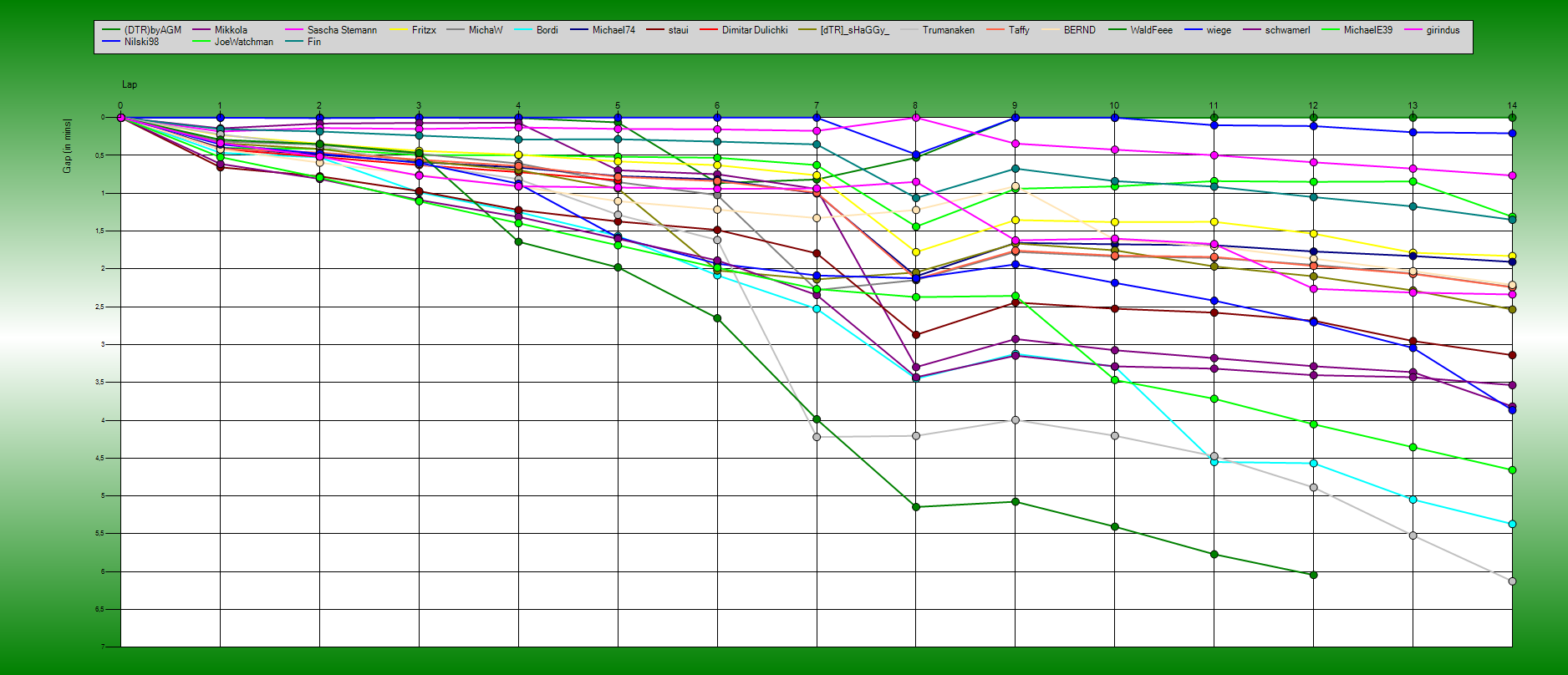The image size is (1568, 675).
Task: Select the Bordi driver legend label
Action: coord(547,30)
